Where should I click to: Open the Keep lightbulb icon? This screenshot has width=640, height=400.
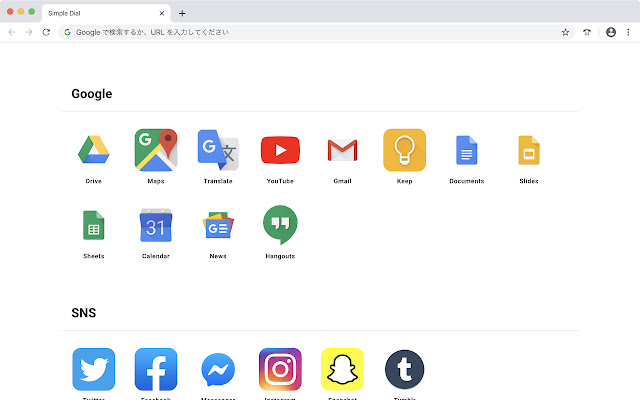404,150
